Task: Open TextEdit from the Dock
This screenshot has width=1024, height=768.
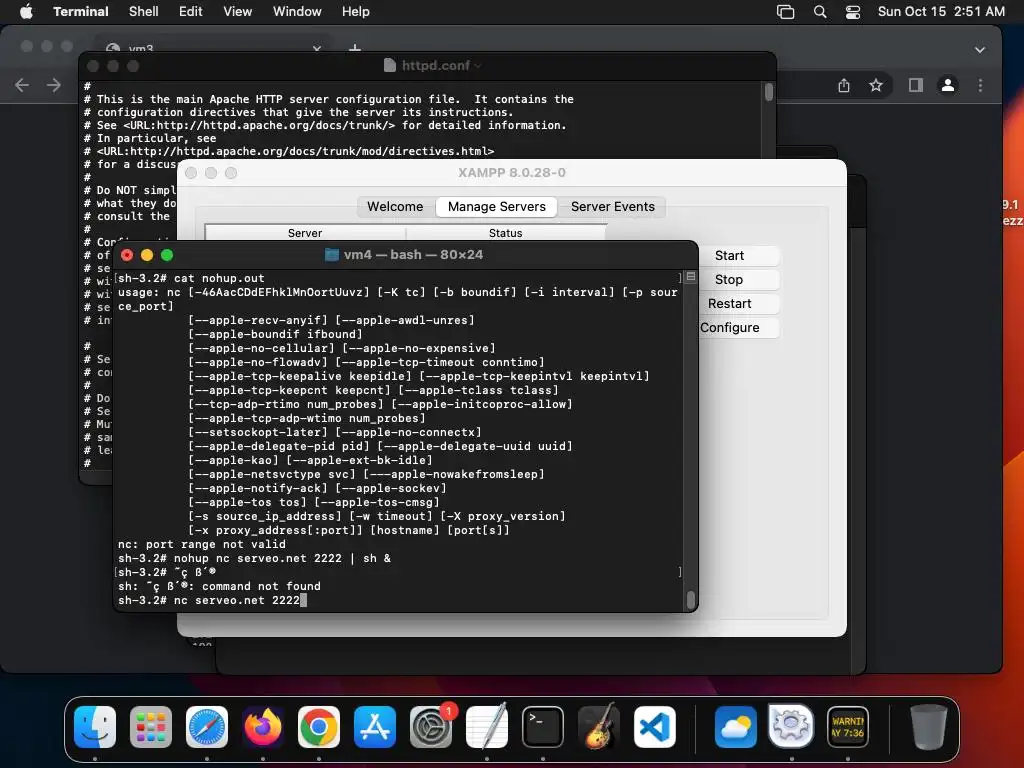Action: 487,727
